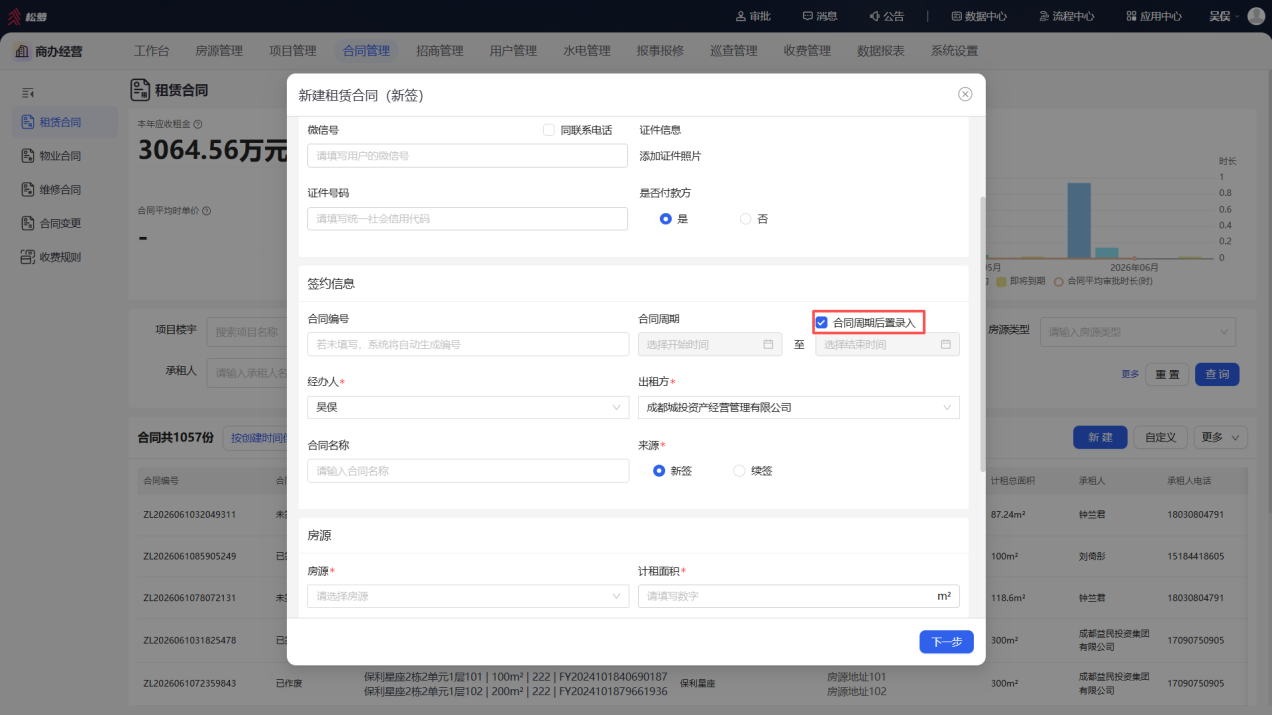Open the 房源管理 menu tab
This screenshot has height=715, width=1272.
tap(219, 51)
